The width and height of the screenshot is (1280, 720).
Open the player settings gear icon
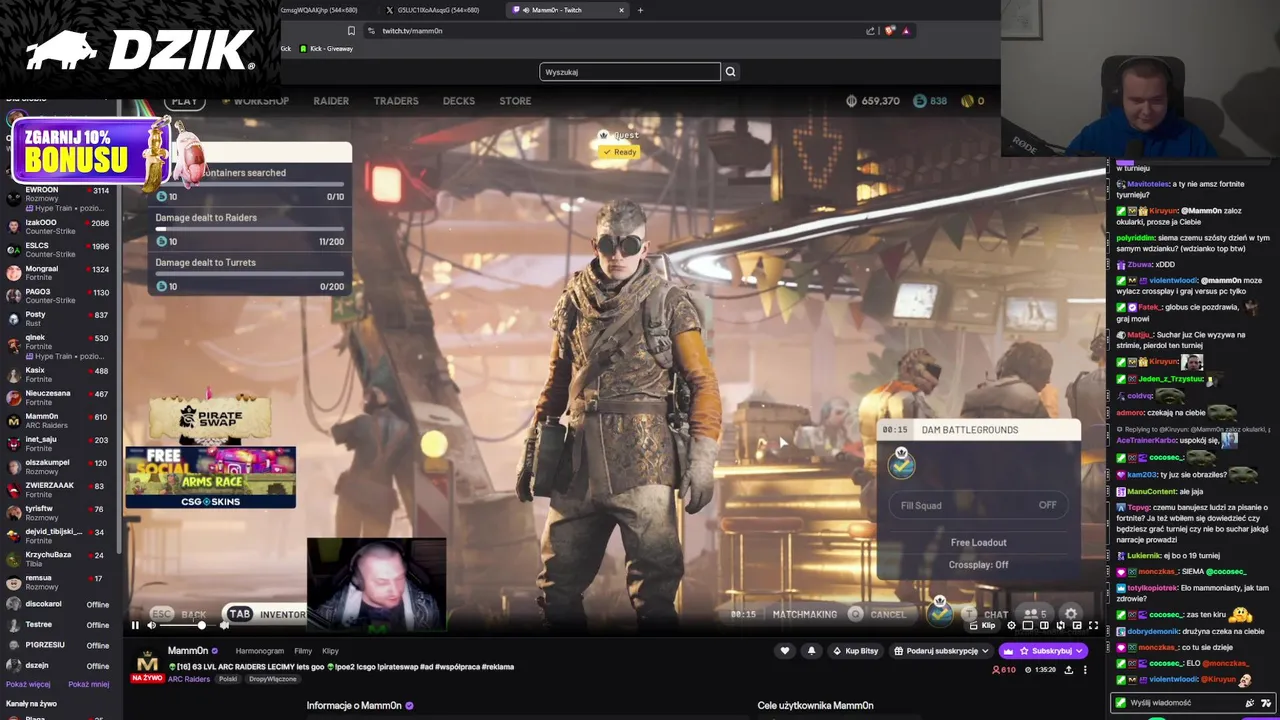coord(1011,625)
